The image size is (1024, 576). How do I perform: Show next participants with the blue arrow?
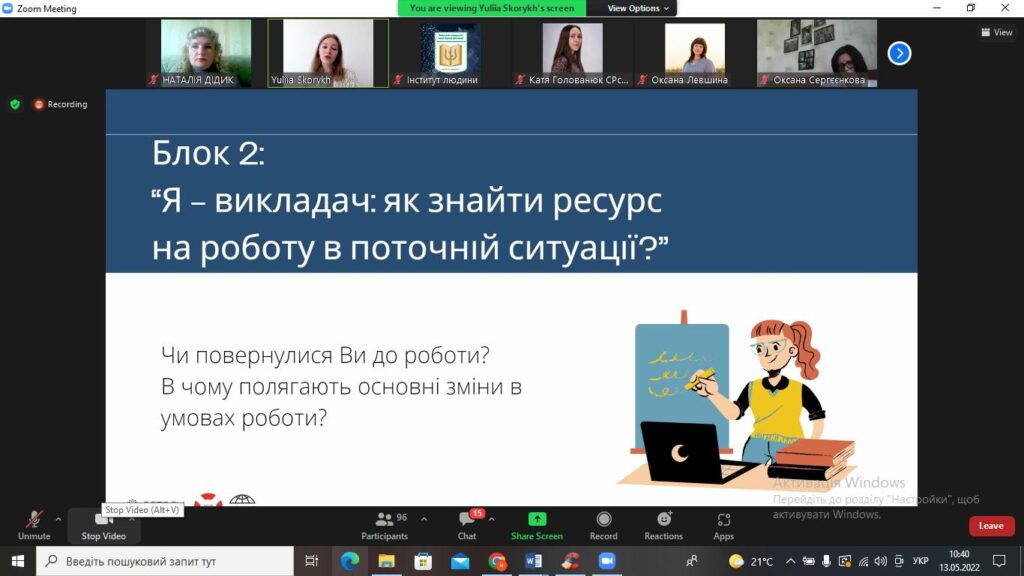coord(899,53)
